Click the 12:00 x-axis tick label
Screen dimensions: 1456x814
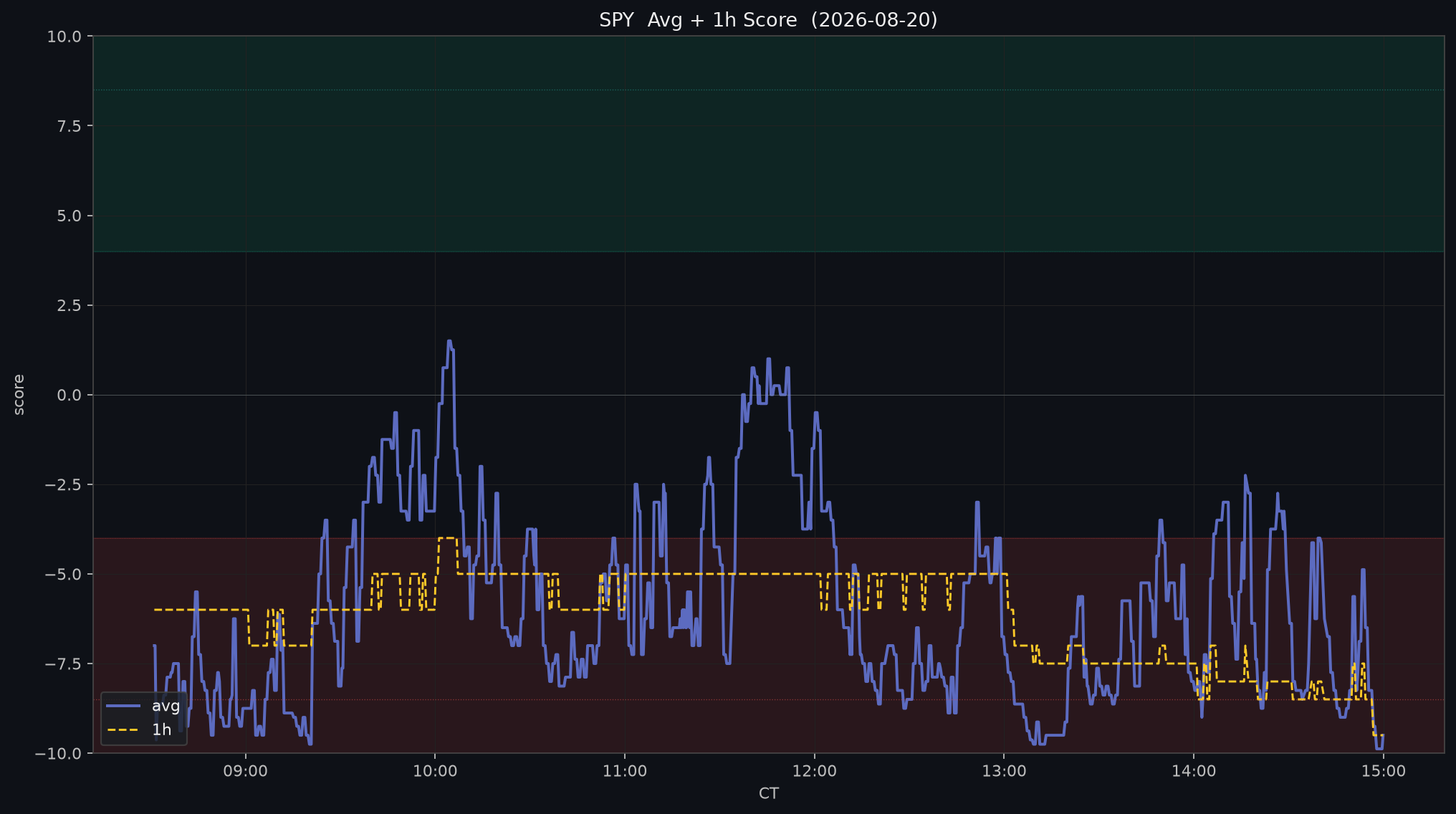click(815, 771)
